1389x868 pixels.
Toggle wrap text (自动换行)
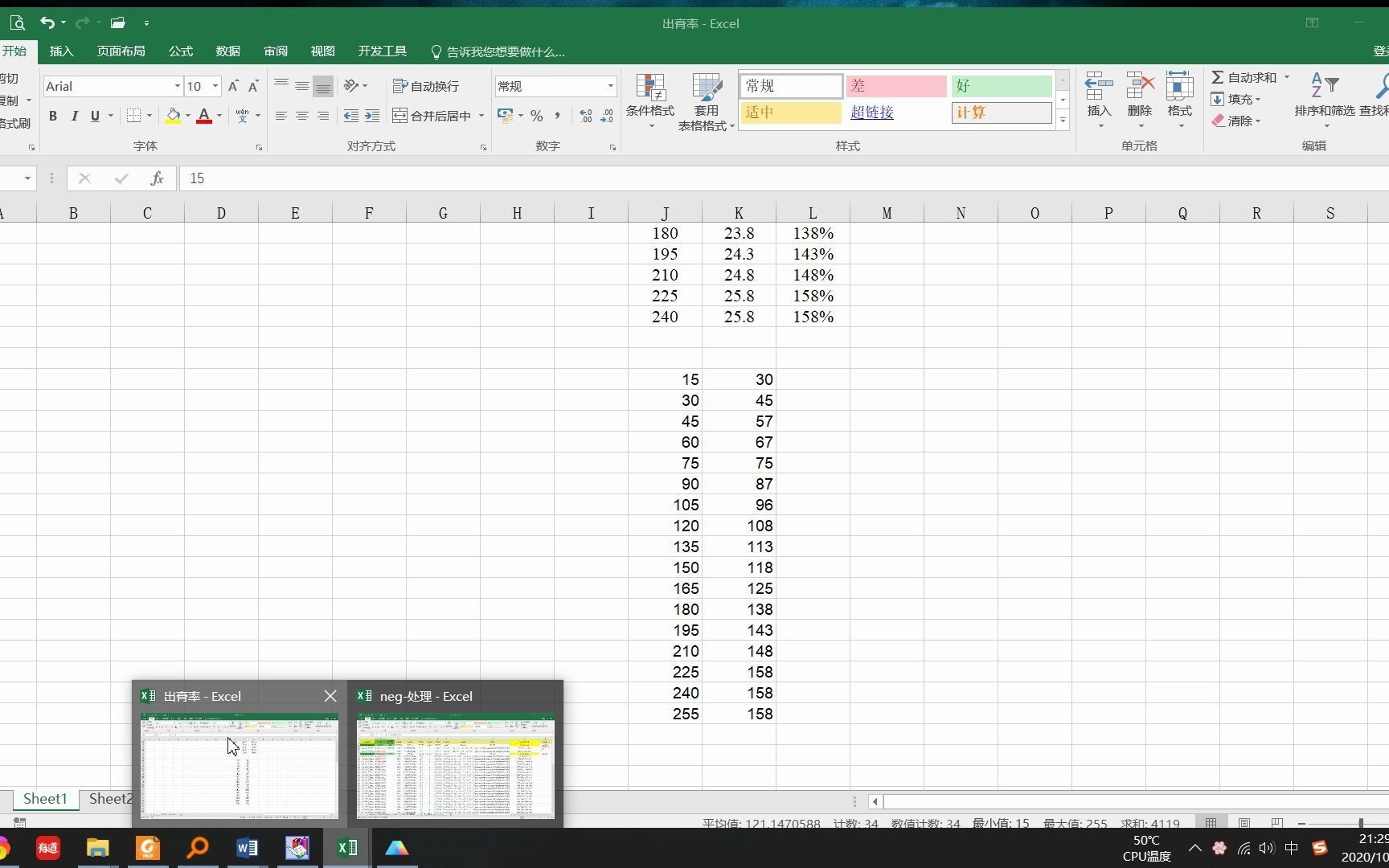click(x=427, y=86)
